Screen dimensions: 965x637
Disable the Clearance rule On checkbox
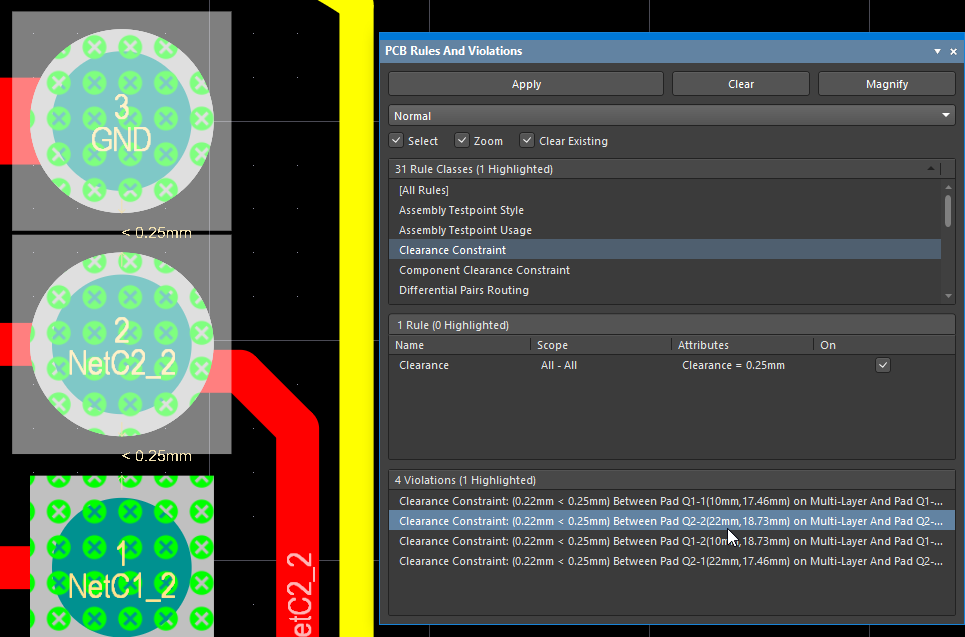882,365
